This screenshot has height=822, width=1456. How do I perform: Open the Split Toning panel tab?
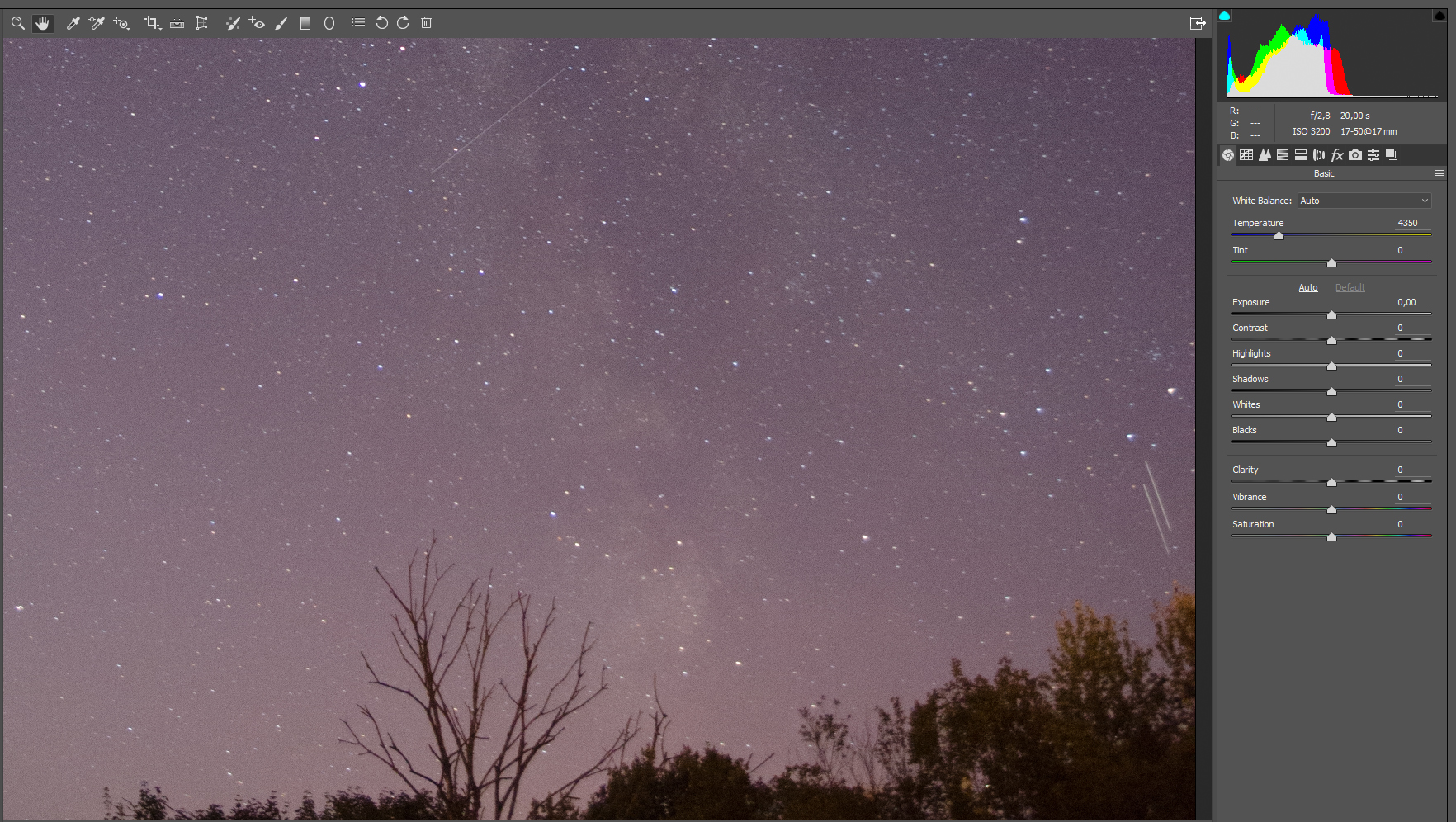[1301, 155]
